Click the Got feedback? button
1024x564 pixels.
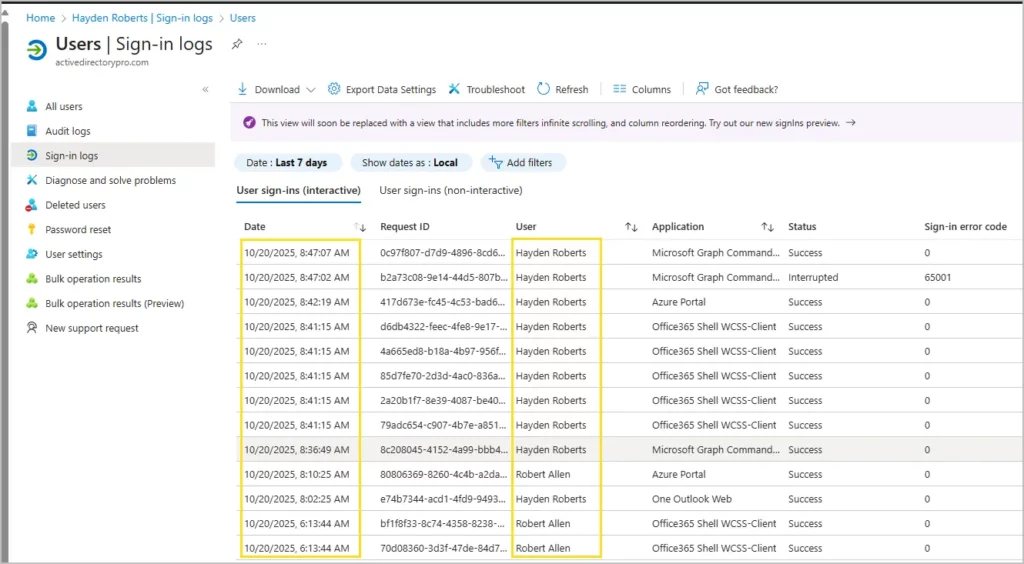coord(737,89)
